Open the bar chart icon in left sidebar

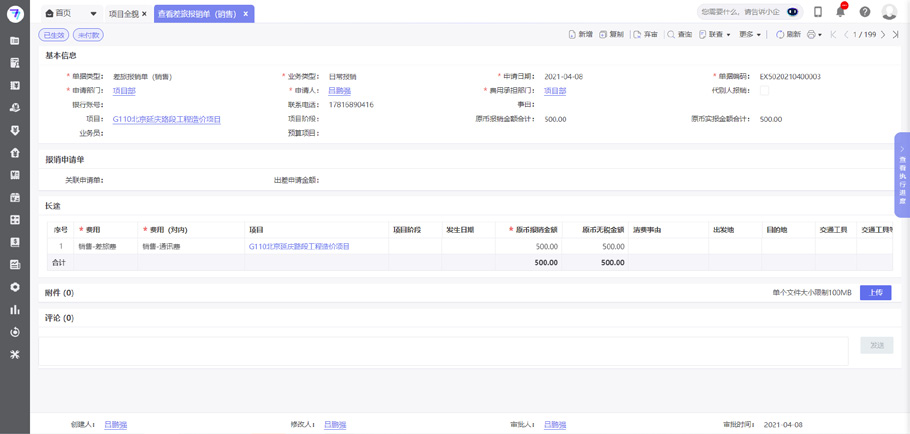click(x=14, y=310)
